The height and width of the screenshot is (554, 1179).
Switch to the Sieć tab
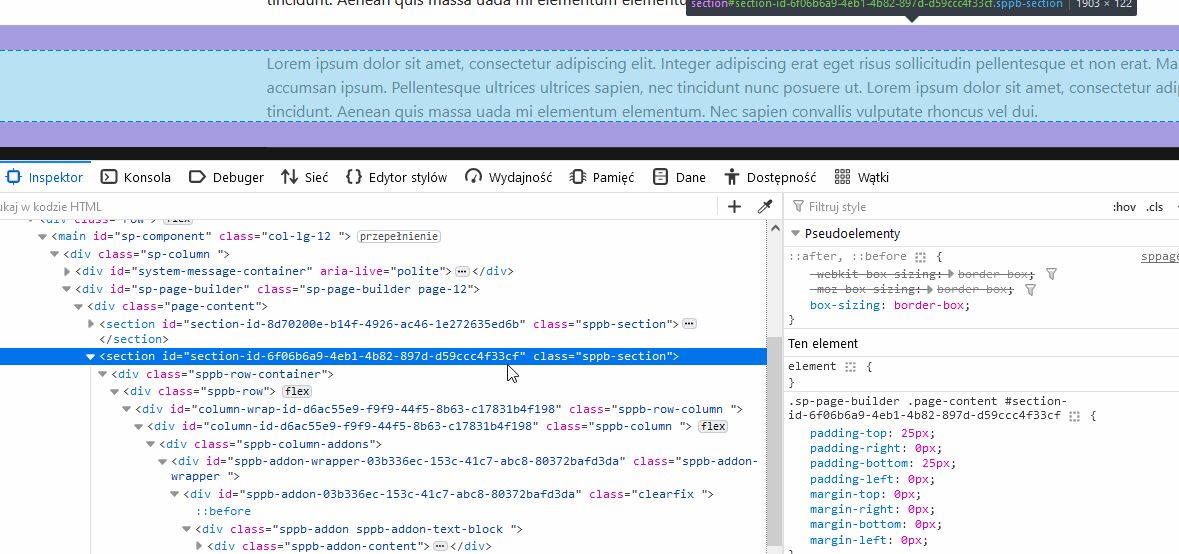click(x=304, y=177)
